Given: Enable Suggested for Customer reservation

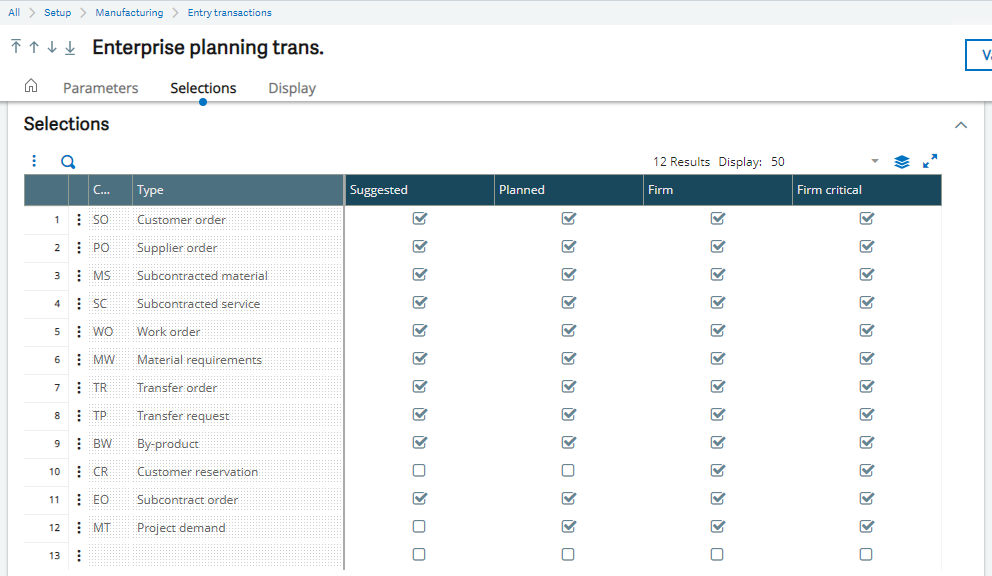Looking at the screenshot, I should tap(419, 471).
